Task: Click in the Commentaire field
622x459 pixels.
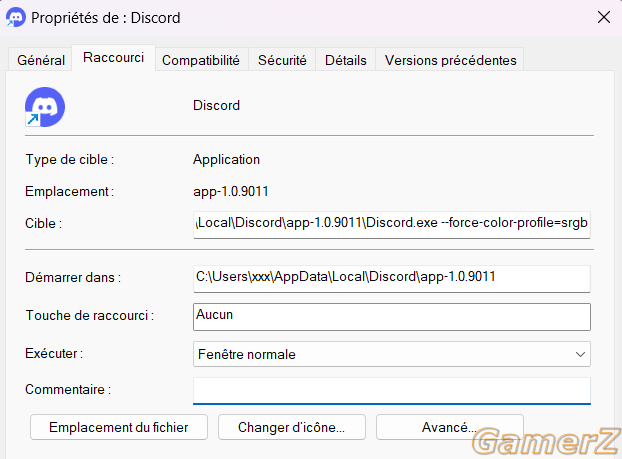Action: tap(392, 391)
